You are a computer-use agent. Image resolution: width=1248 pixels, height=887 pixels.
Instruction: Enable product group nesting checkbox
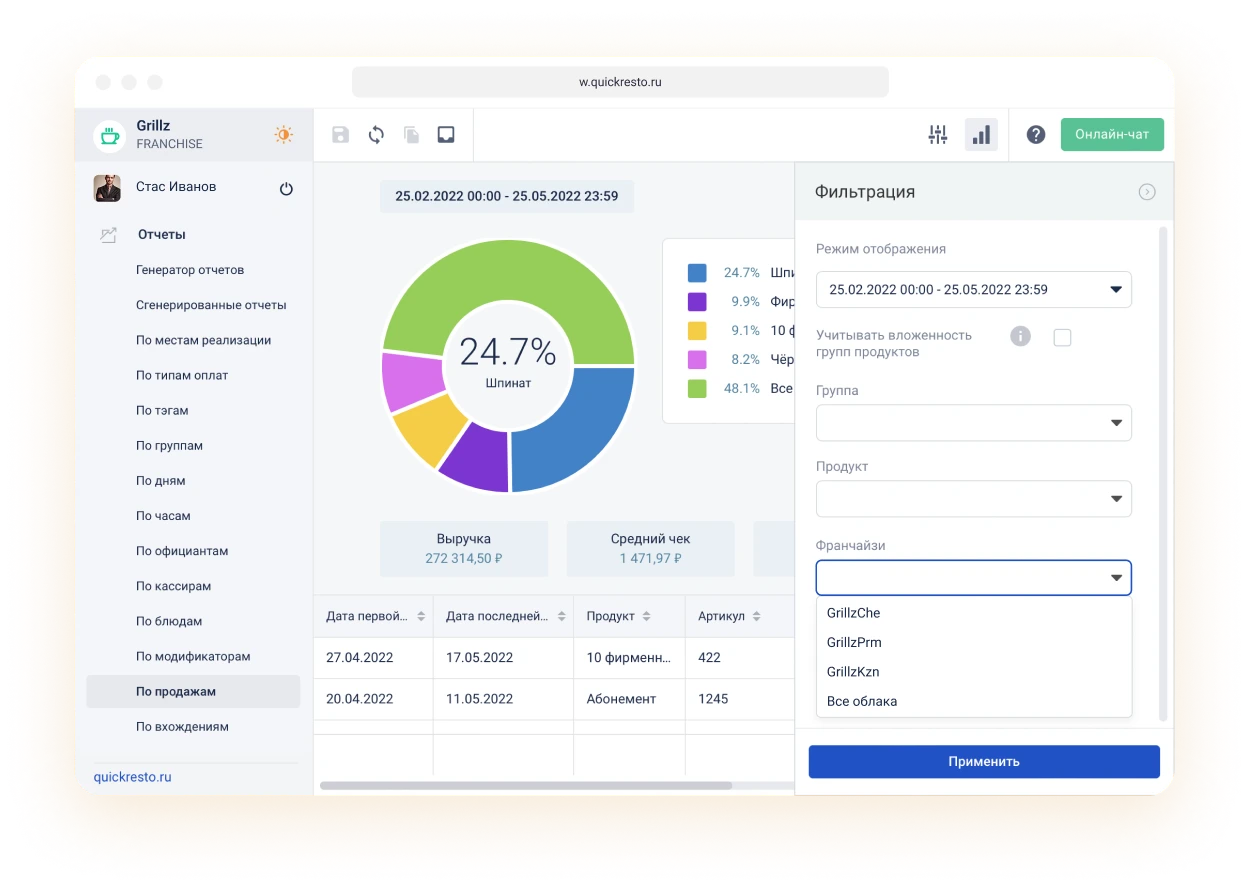pyautogui.click(x=1062, y=338)
